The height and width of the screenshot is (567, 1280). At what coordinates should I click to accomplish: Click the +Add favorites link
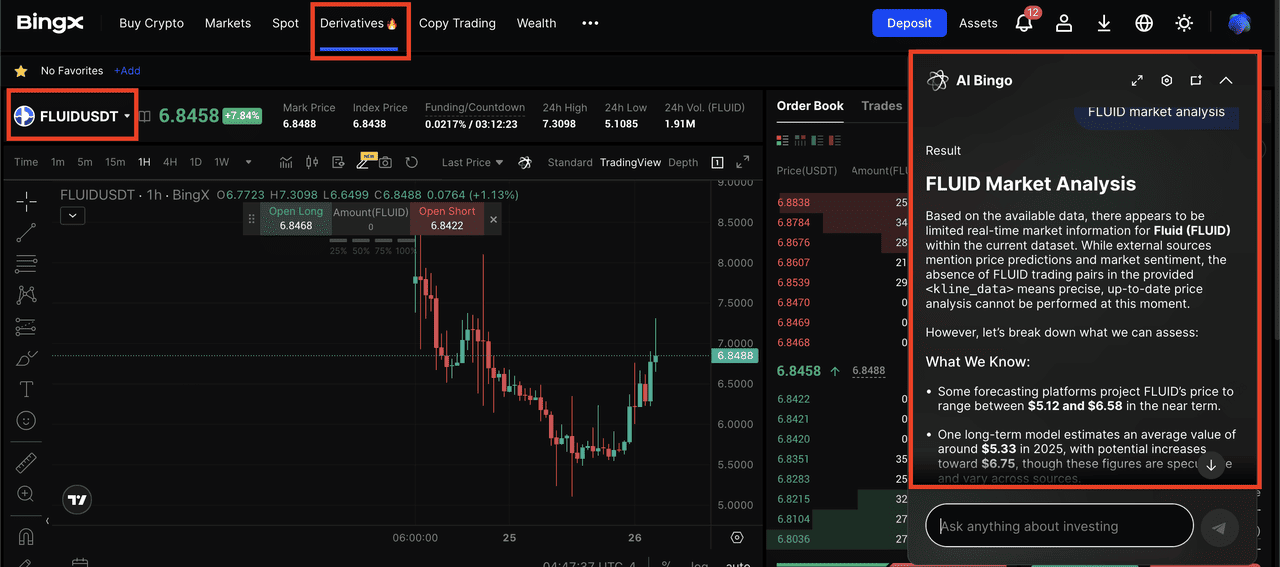click(x=127, y=71)
